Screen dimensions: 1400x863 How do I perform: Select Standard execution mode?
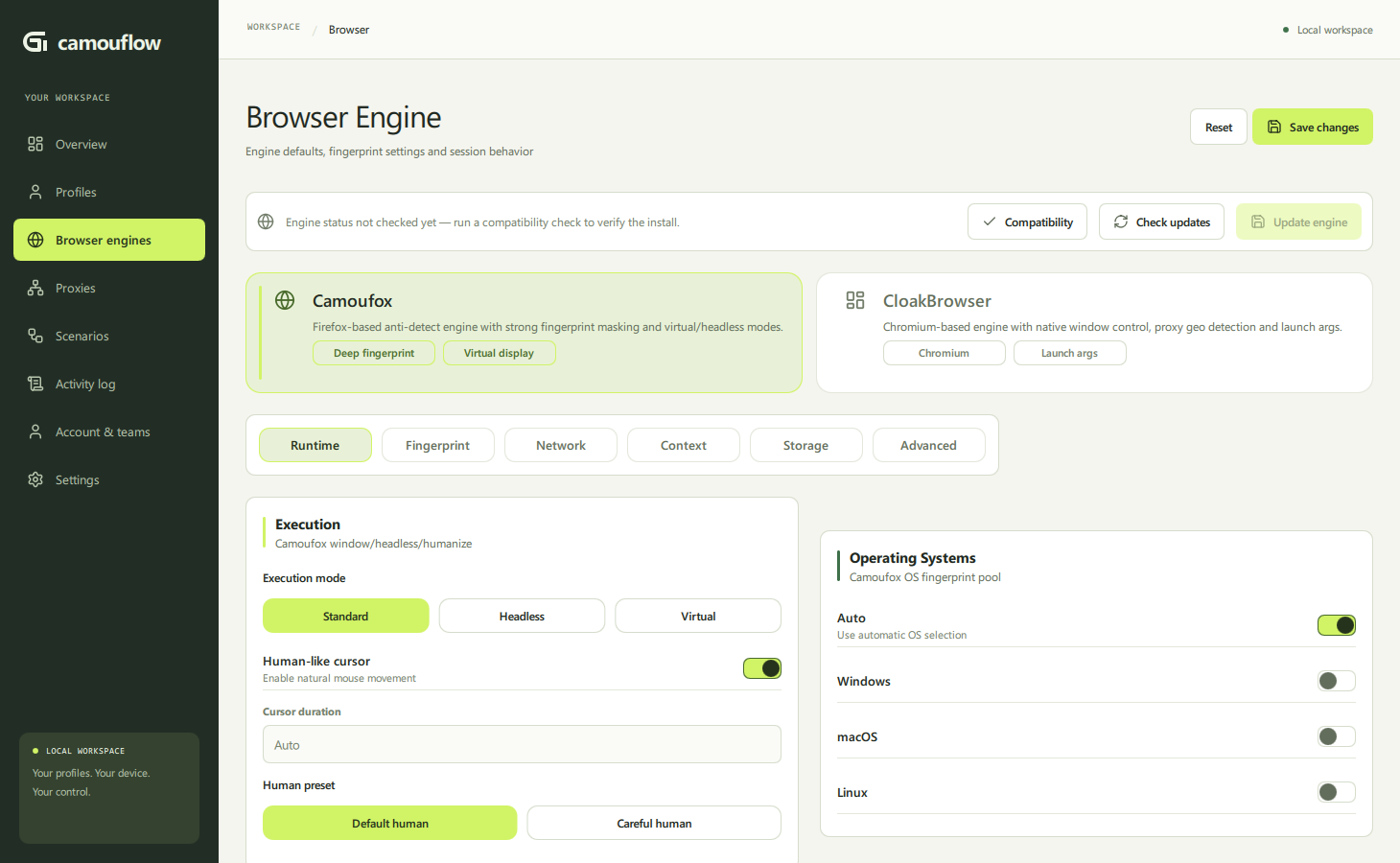click(346, 616)
